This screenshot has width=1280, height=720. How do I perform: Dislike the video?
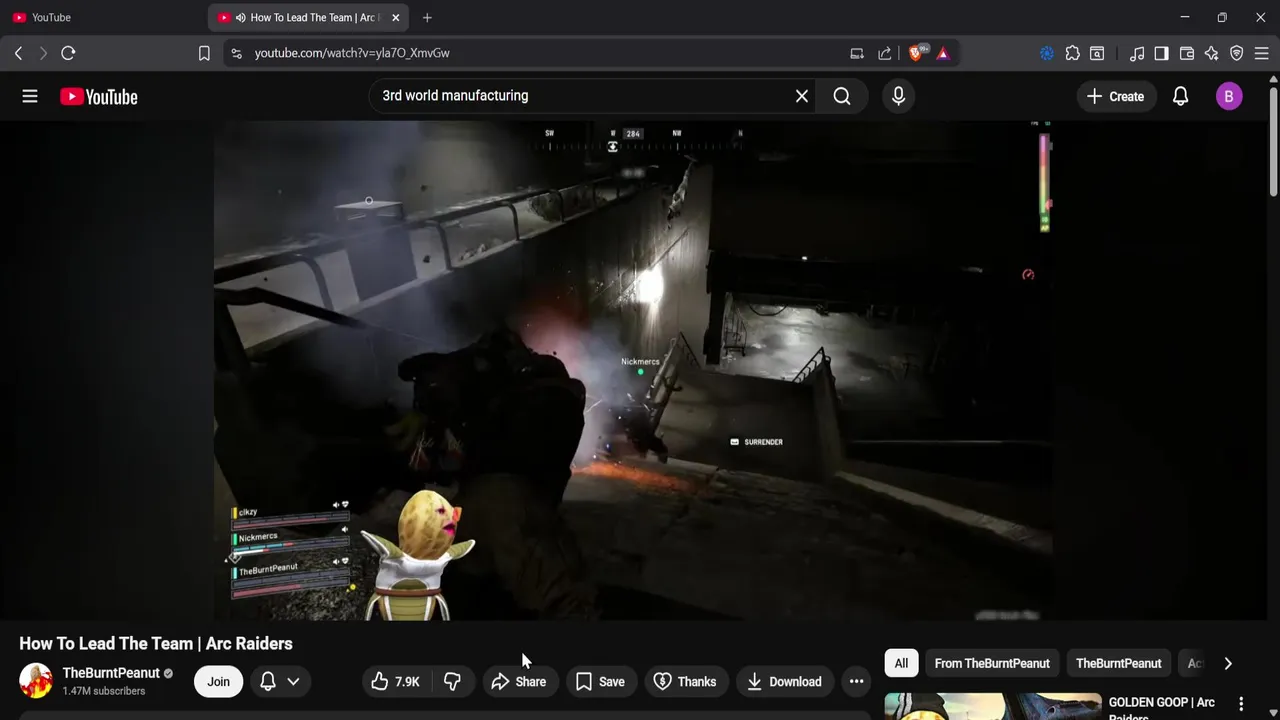point(452,682)
